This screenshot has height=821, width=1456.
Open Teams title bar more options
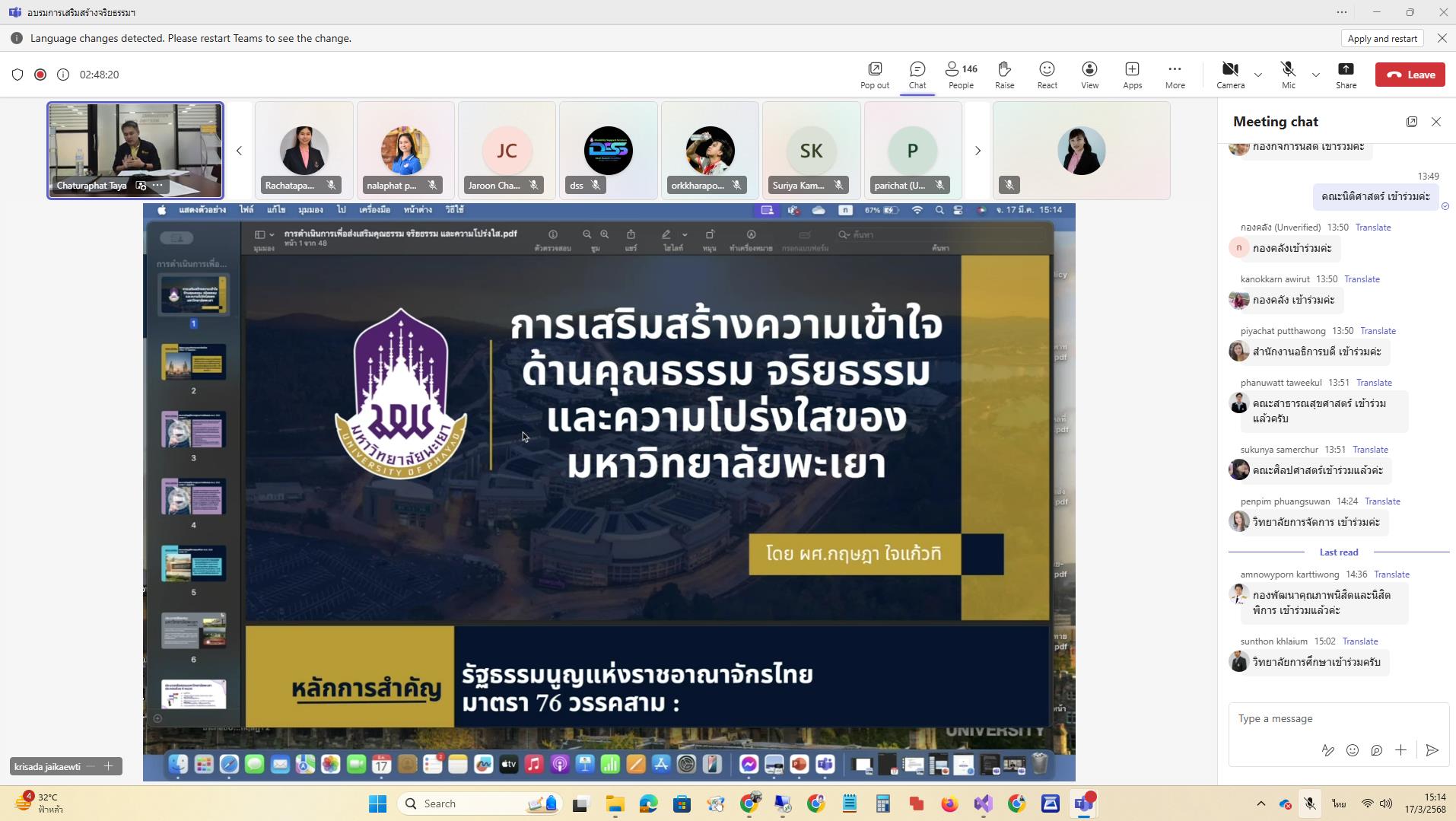coord(1342,12)
